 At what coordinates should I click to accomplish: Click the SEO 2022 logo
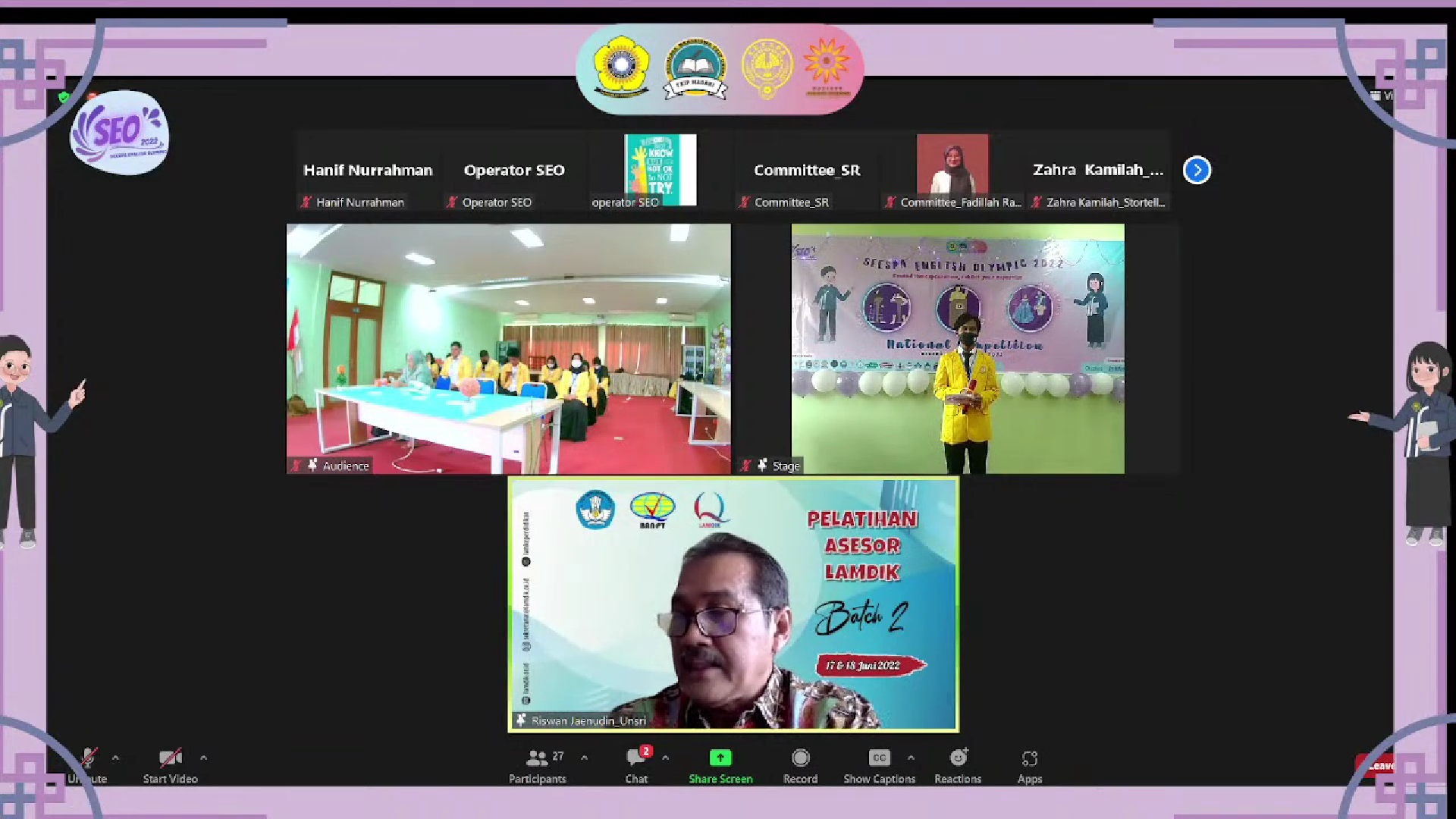(x=120, y=133)
